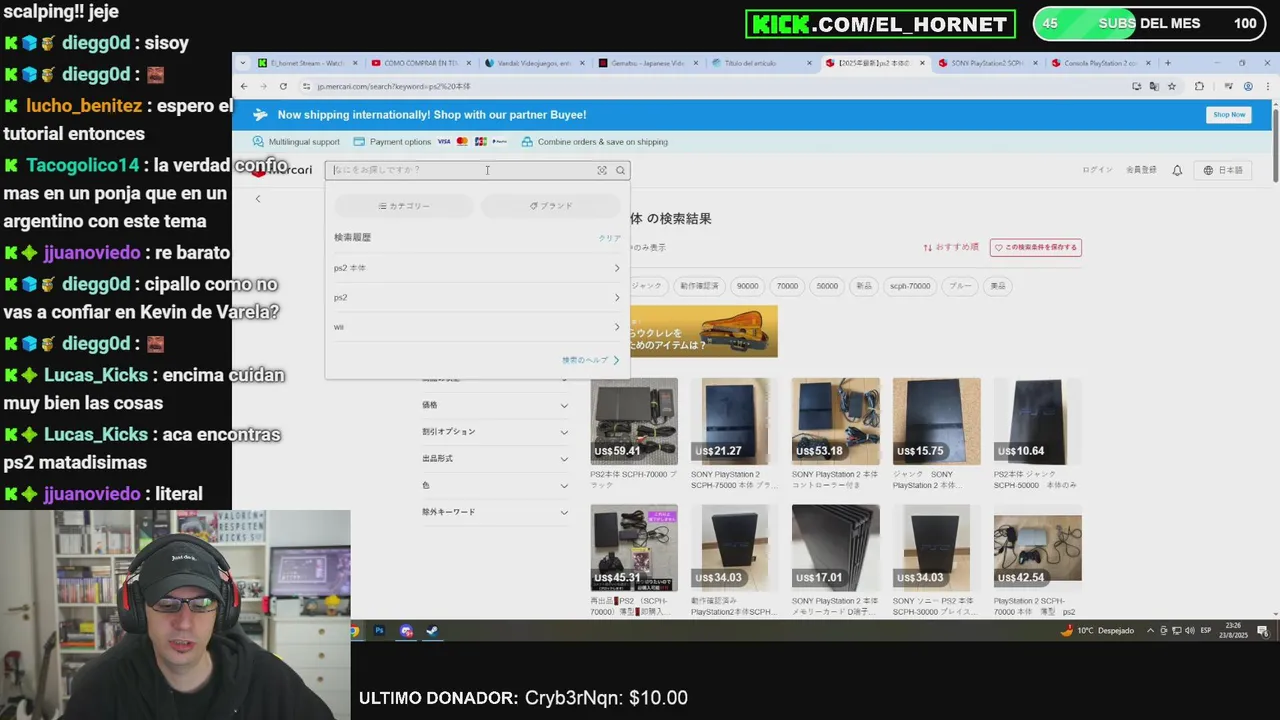
Task: Expand the 除外キーワード filter
Action: tap(495, 512)
